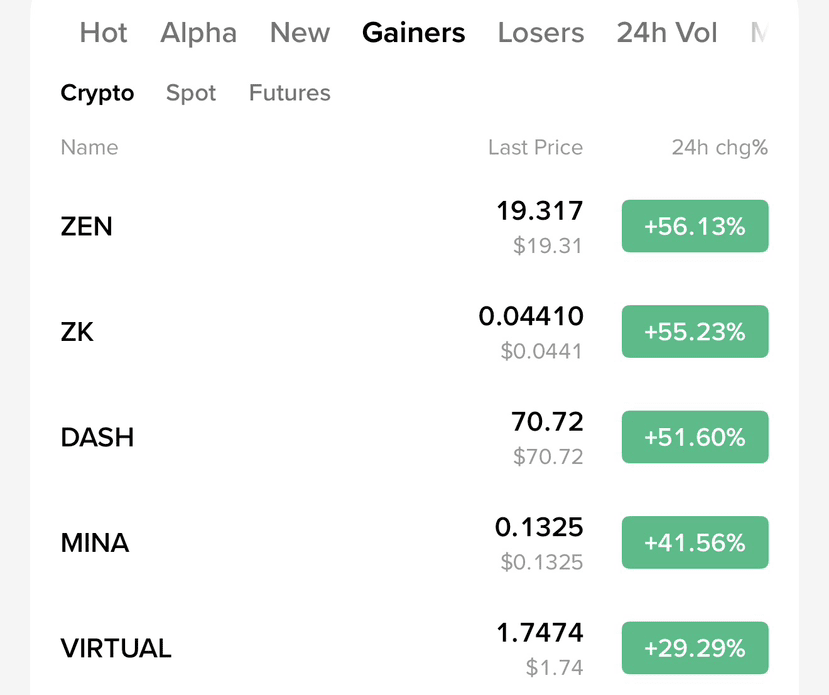Click the +51.60% change badge
The width and height of the screenshot is (829, 695).
tap(695, 437)
